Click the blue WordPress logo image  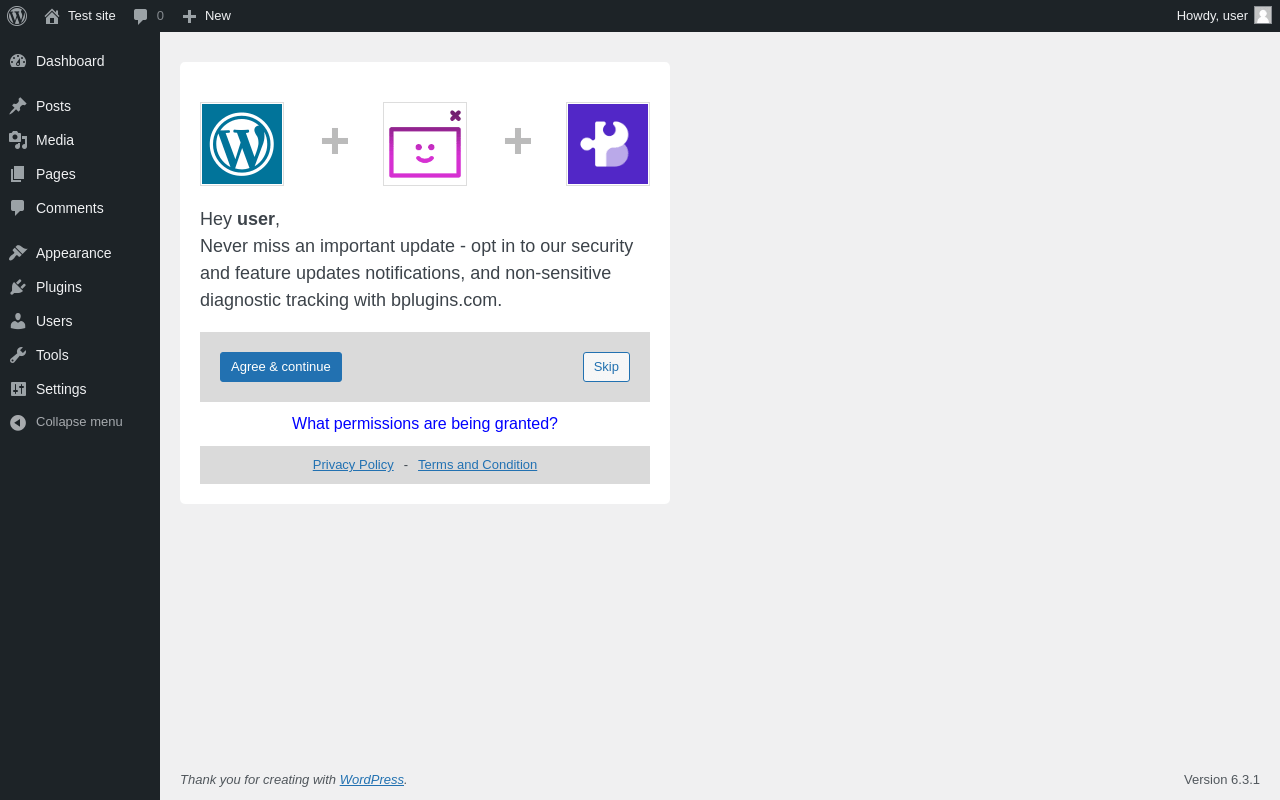click(x=242, y=144)
